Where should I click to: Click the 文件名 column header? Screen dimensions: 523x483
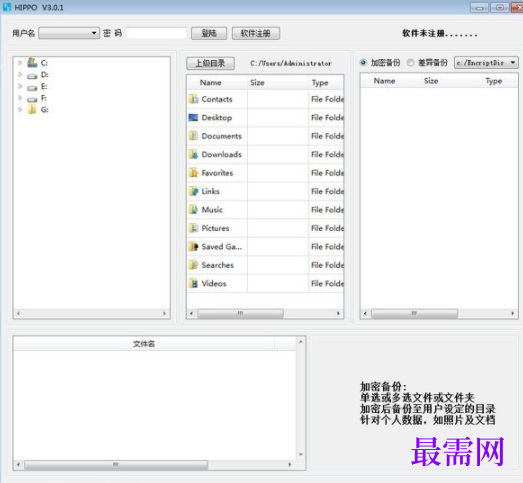coord(144,344)
